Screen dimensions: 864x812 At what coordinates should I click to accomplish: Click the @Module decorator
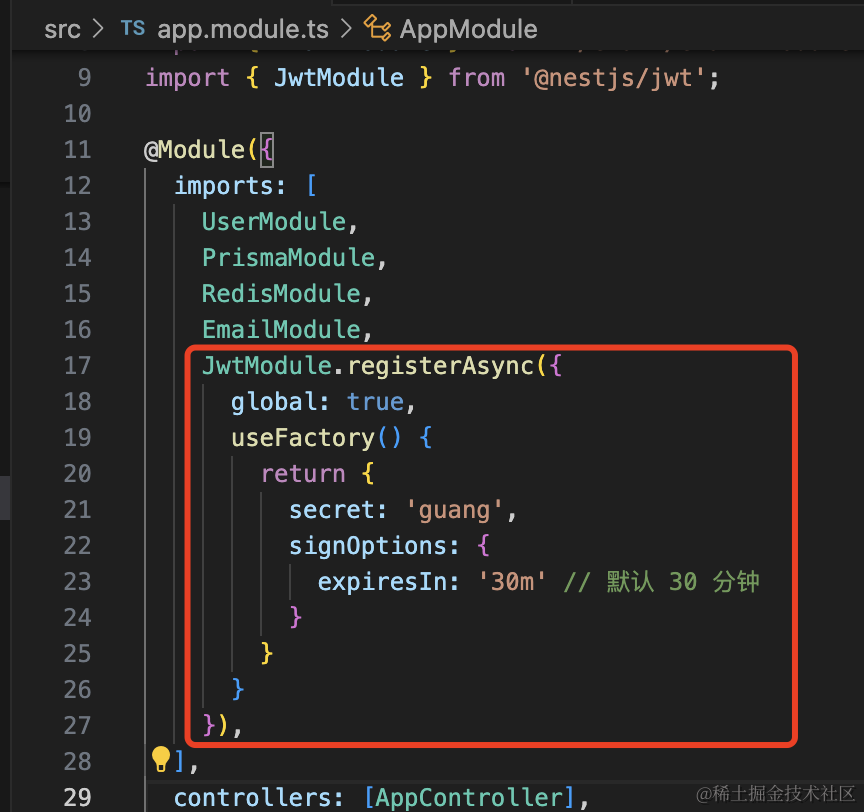tap(194, 149)
